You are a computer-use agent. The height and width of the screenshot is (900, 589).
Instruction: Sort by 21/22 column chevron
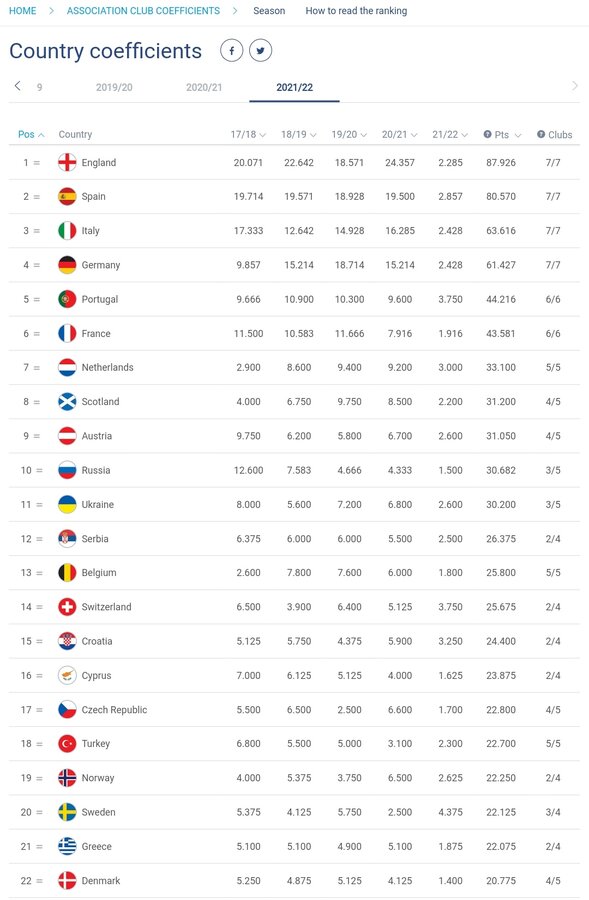[464, 135]
